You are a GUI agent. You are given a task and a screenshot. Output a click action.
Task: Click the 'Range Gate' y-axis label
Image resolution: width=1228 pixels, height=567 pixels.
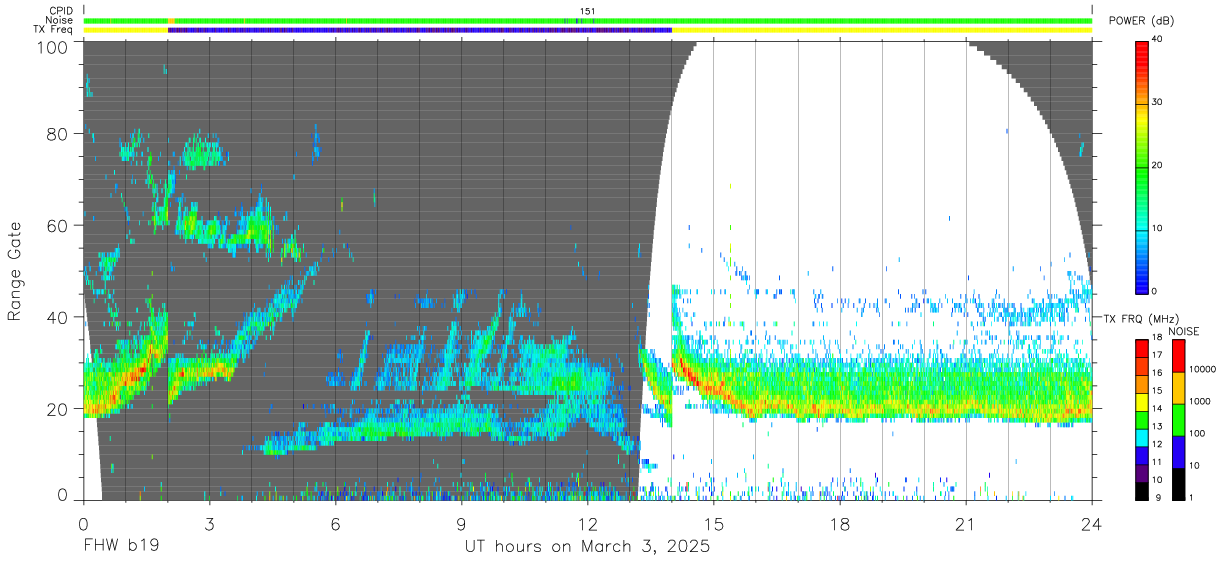[15, 270]
